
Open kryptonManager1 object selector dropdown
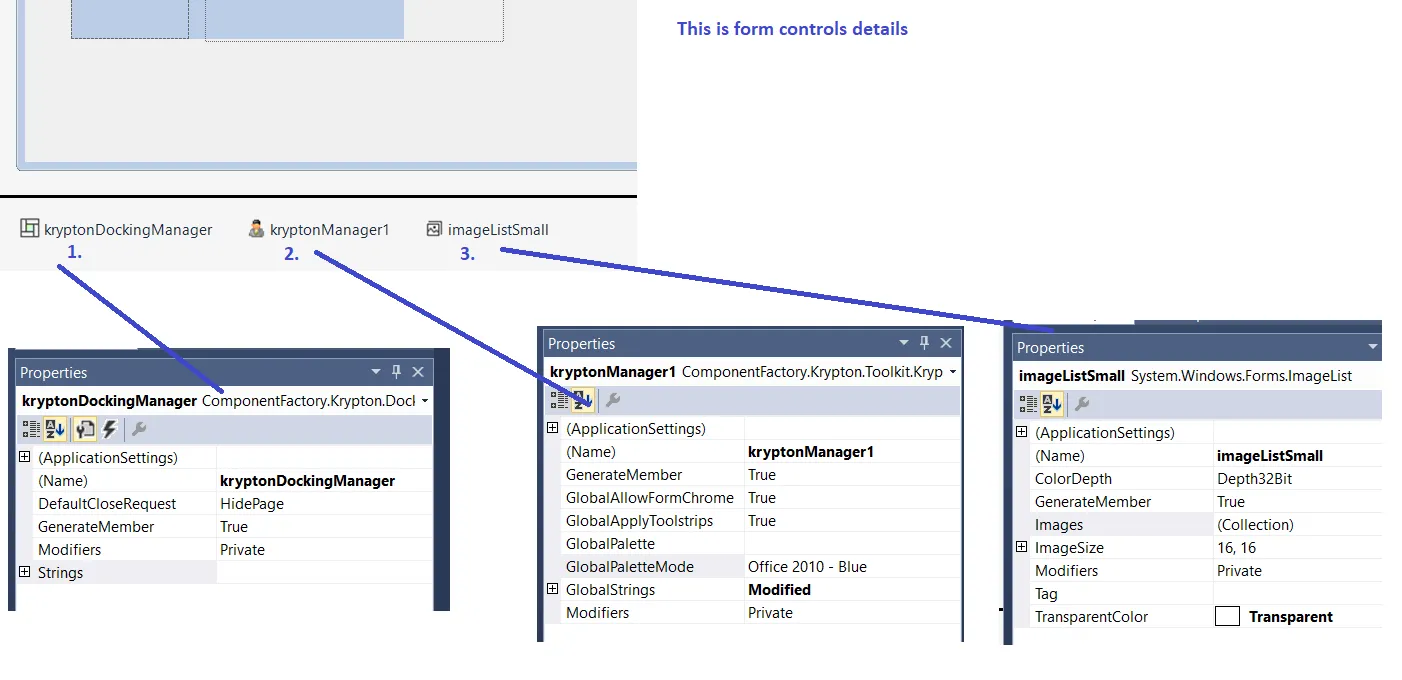953,372
